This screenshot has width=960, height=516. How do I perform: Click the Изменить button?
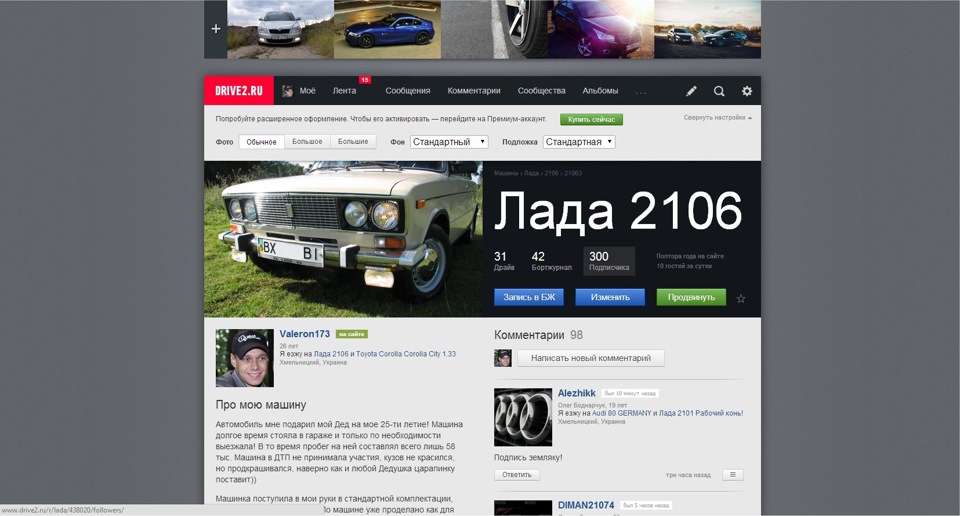tap(610, 297)
